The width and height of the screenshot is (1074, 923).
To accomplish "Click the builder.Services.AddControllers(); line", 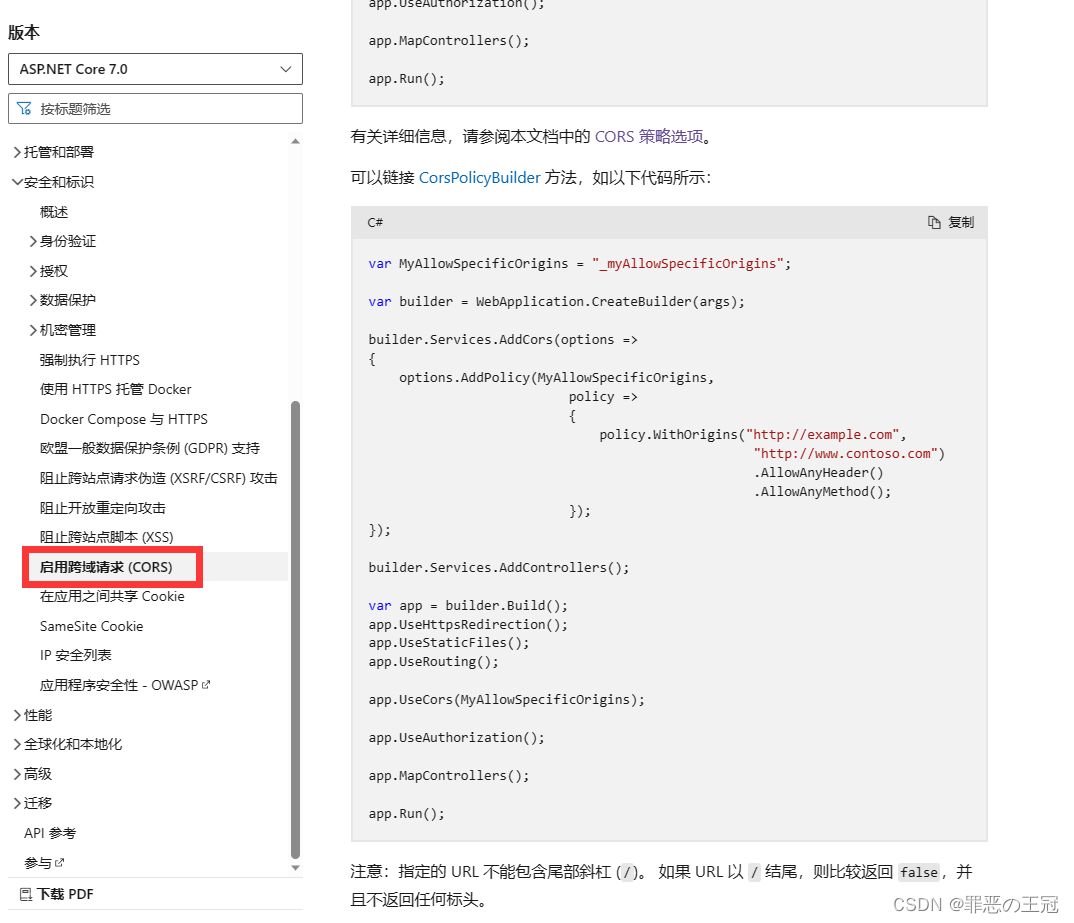I will (499, 568).
